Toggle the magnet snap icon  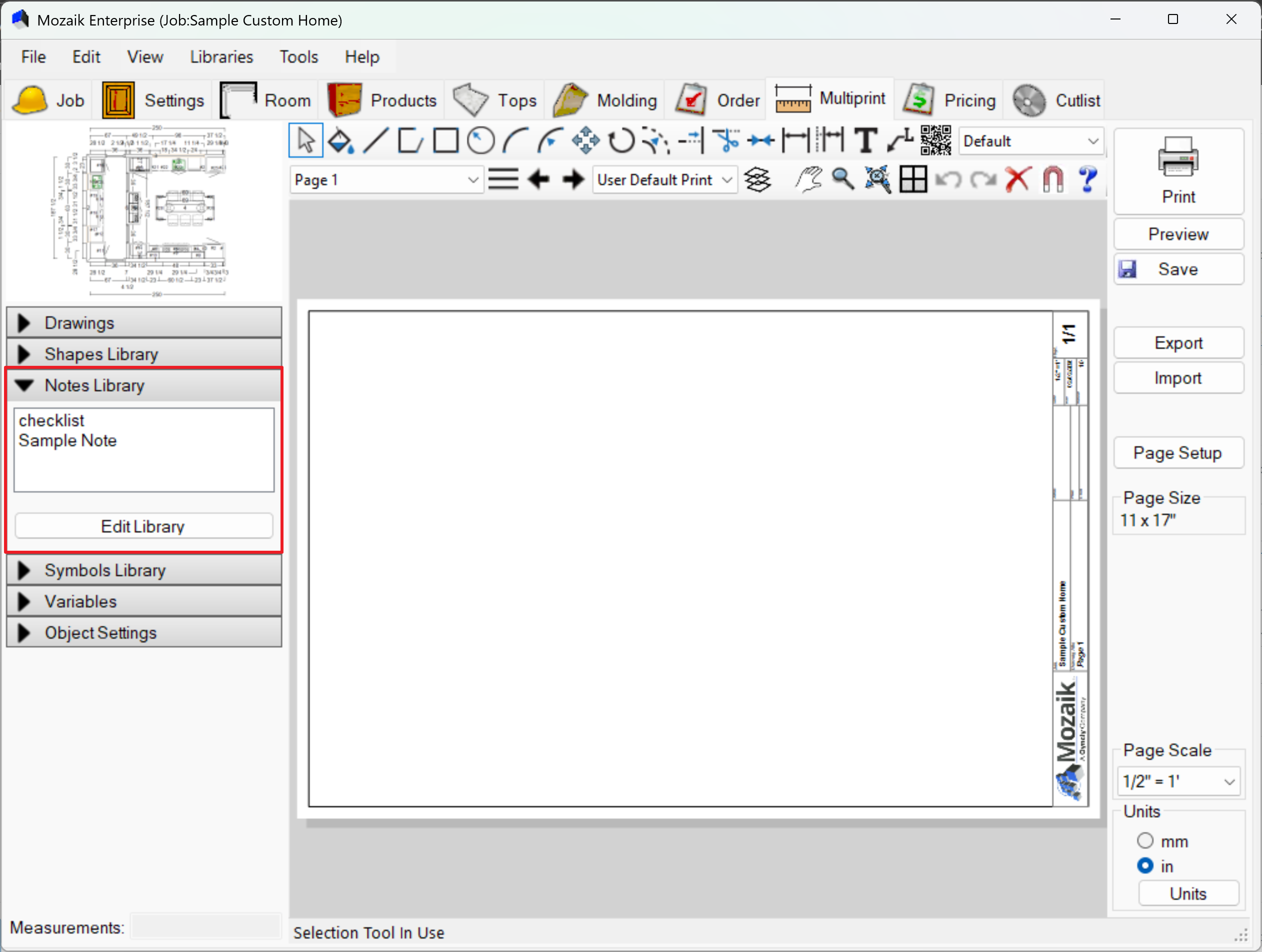coord(1052,180)
